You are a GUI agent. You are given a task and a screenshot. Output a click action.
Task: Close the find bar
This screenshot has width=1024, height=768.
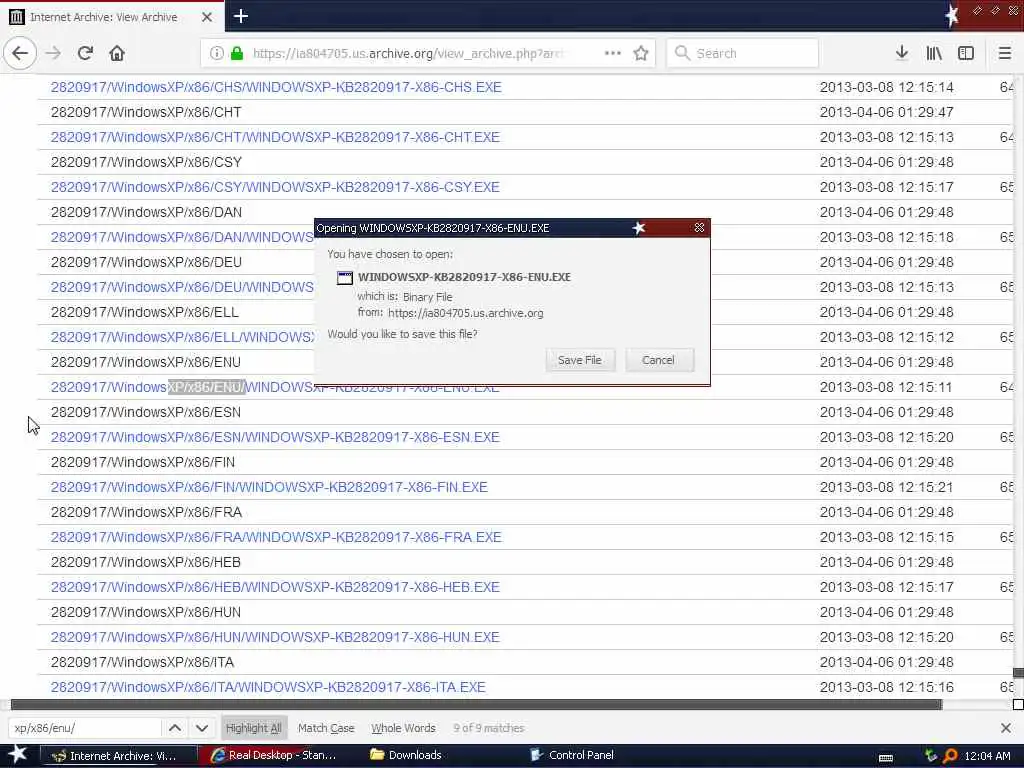pyautogui.click(x=1006, y=728)
